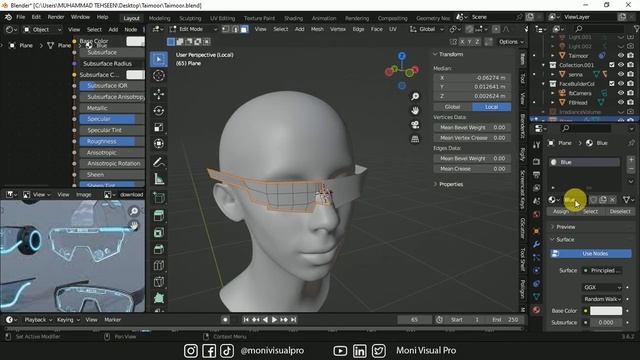Image resolution: width=640 pixels, height=360 pixels.
Task: Click the YouTube icon in footer
Action: 340,351
